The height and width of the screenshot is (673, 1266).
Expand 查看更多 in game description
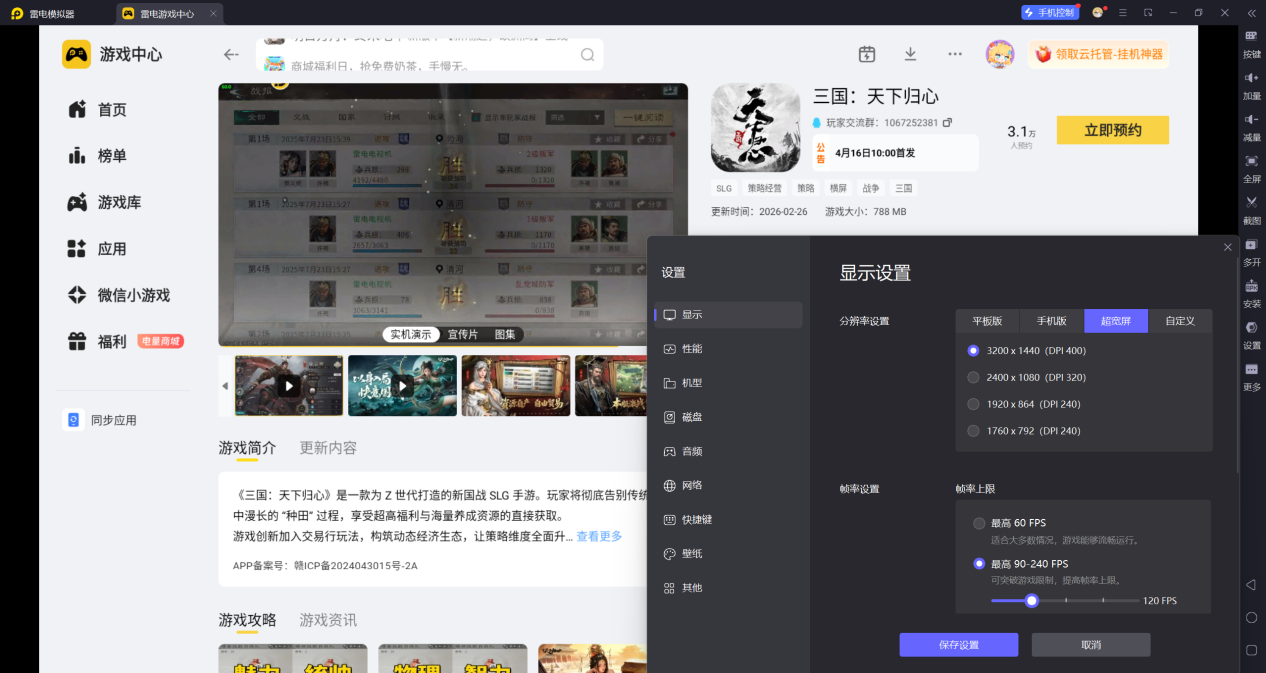[599, 536]
